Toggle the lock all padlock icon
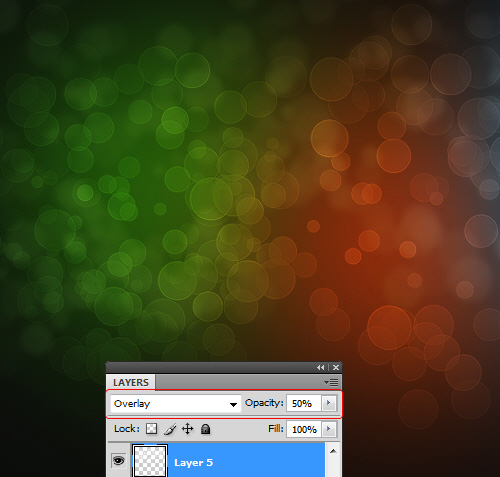 pos(206,429)
